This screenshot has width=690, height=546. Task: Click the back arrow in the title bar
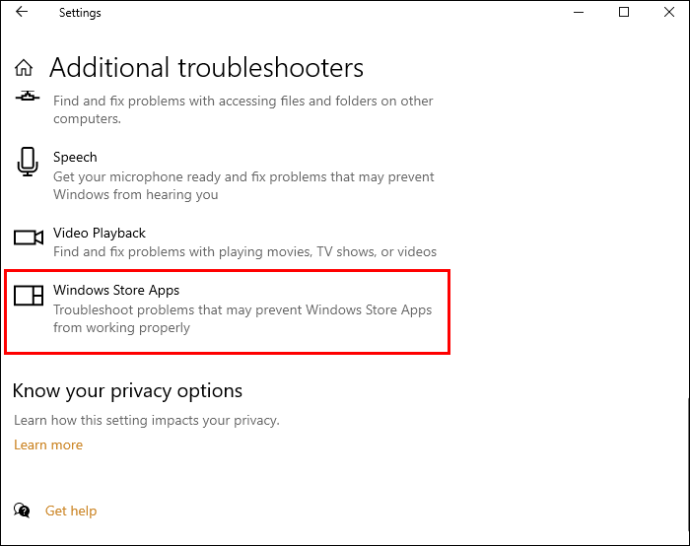(22, 13)
